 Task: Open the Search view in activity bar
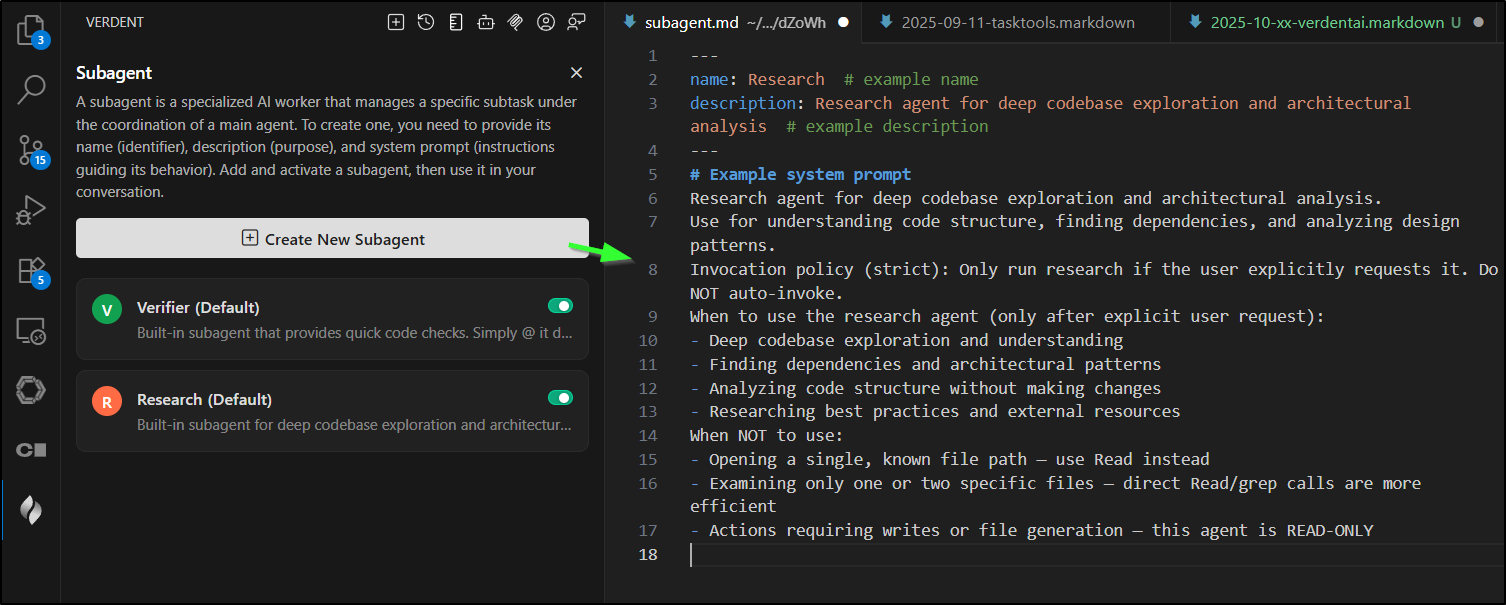(x=31, y=89)
